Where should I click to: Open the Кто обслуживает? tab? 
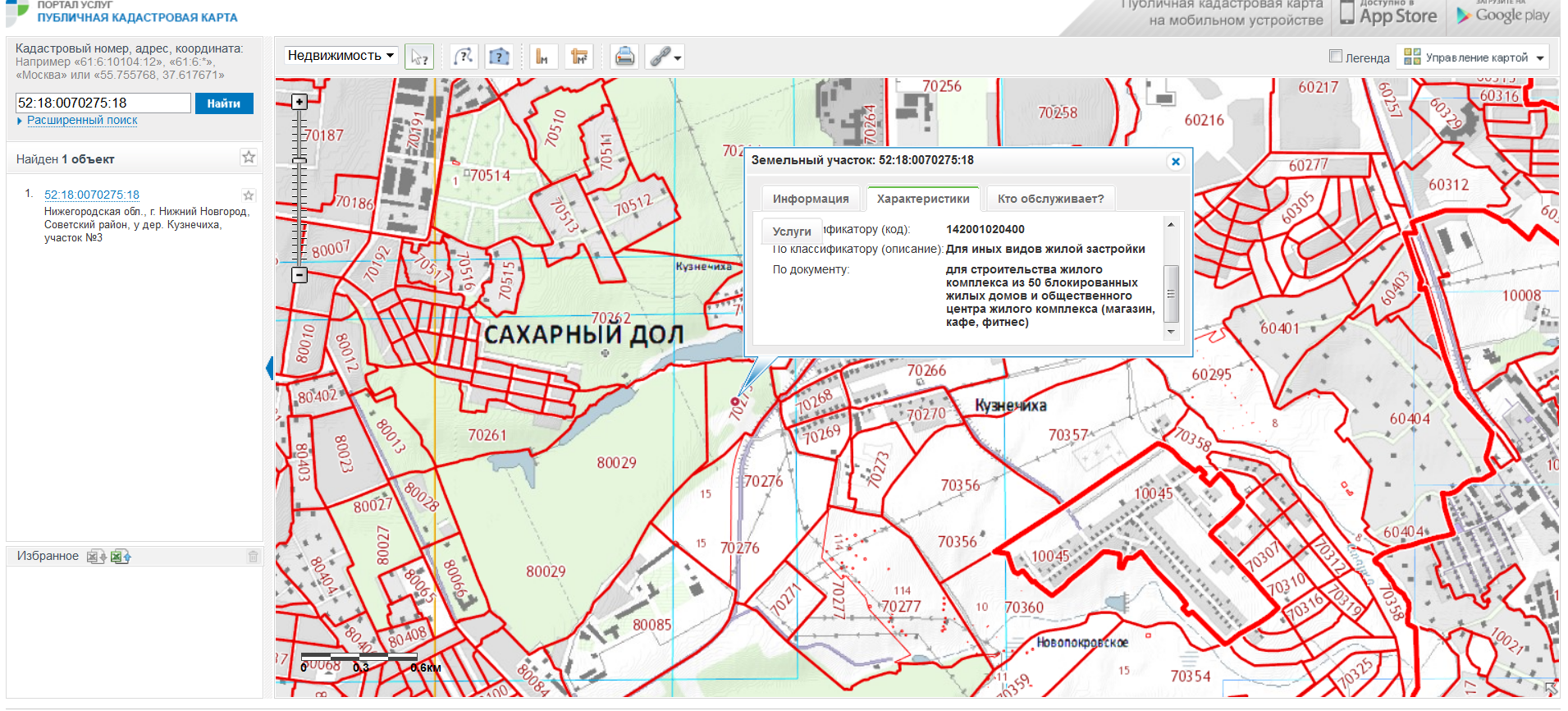tap(1050, 199)
